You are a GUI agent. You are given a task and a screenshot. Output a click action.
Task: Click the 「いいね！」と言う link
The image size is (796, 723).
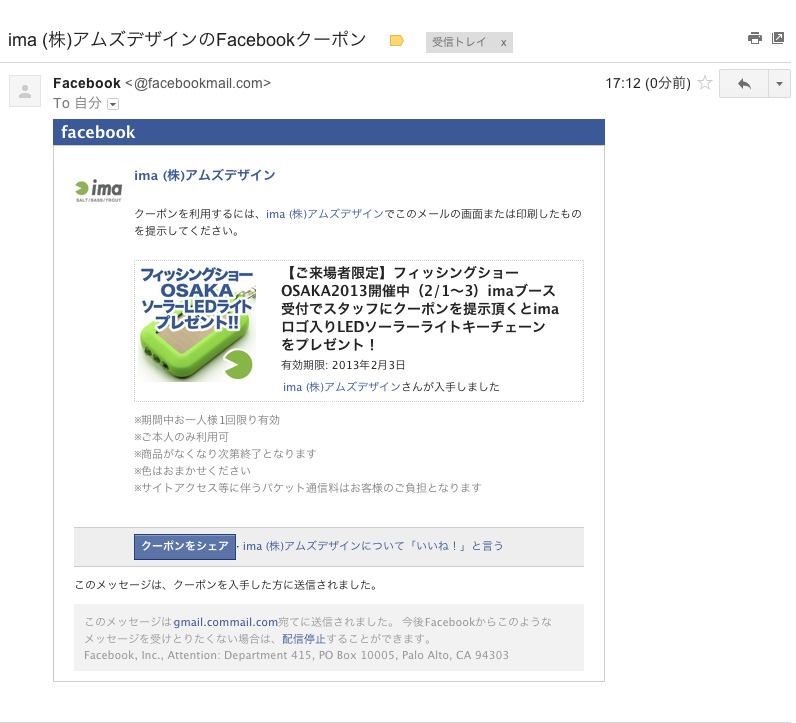[x=373, y=546]
